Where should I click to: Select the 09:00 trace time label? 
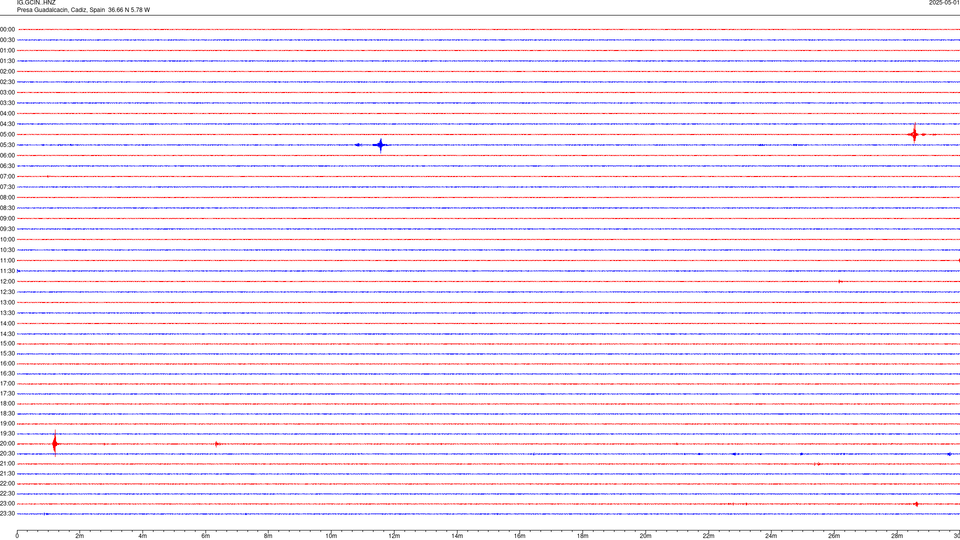[x=7, y=219]
